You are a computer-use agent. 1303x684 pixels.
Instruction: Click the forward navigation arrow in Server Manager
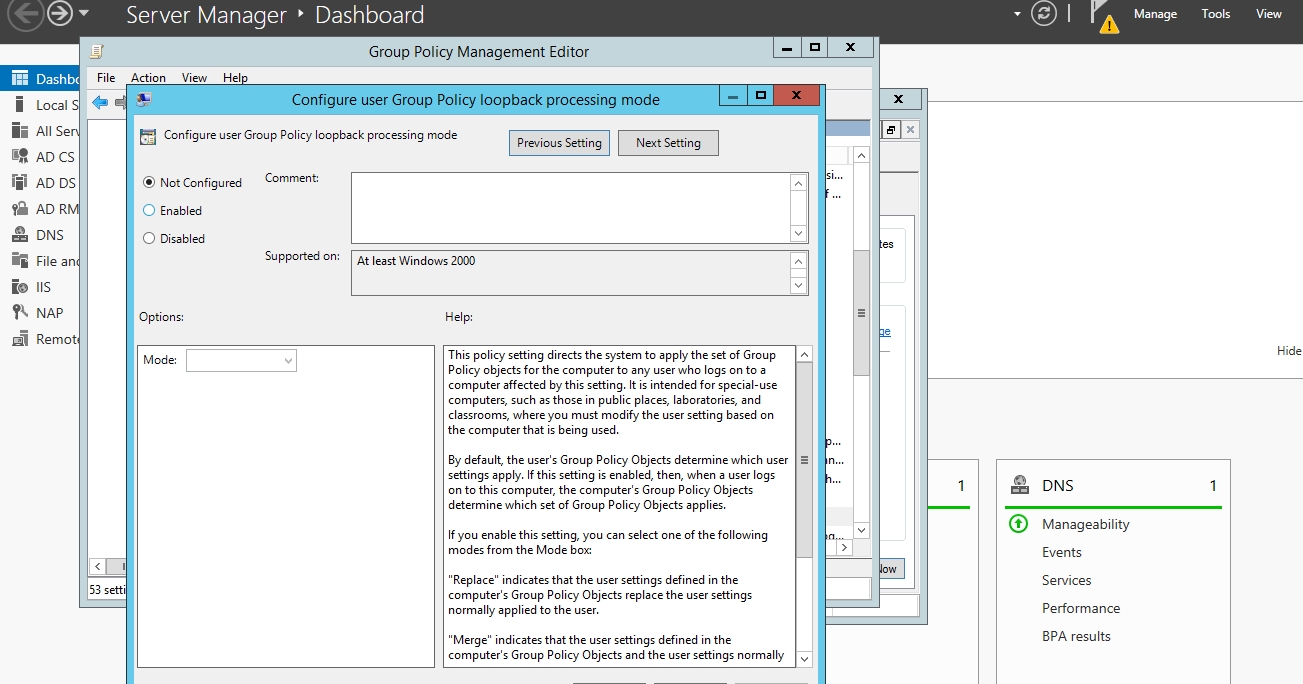pyautogui.click(x=60, y=14)
